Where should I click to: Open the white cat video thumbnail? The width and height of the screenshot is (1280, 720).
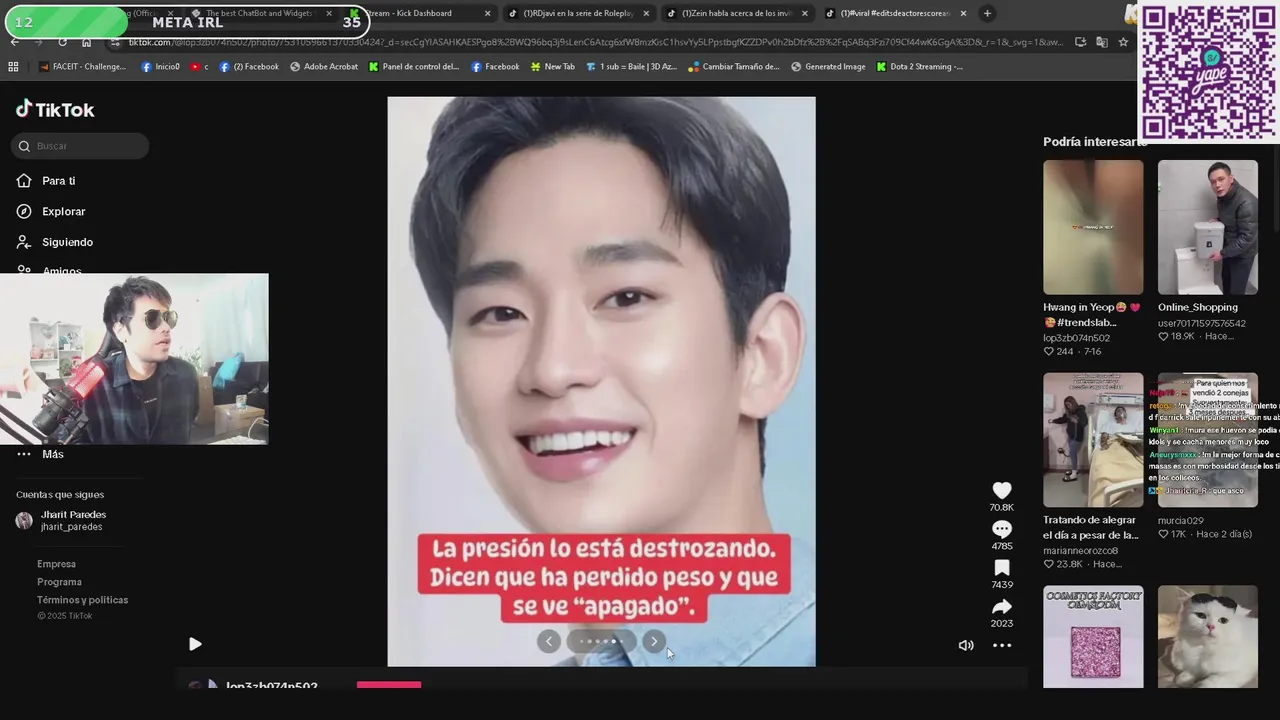tap(1208, 637)
